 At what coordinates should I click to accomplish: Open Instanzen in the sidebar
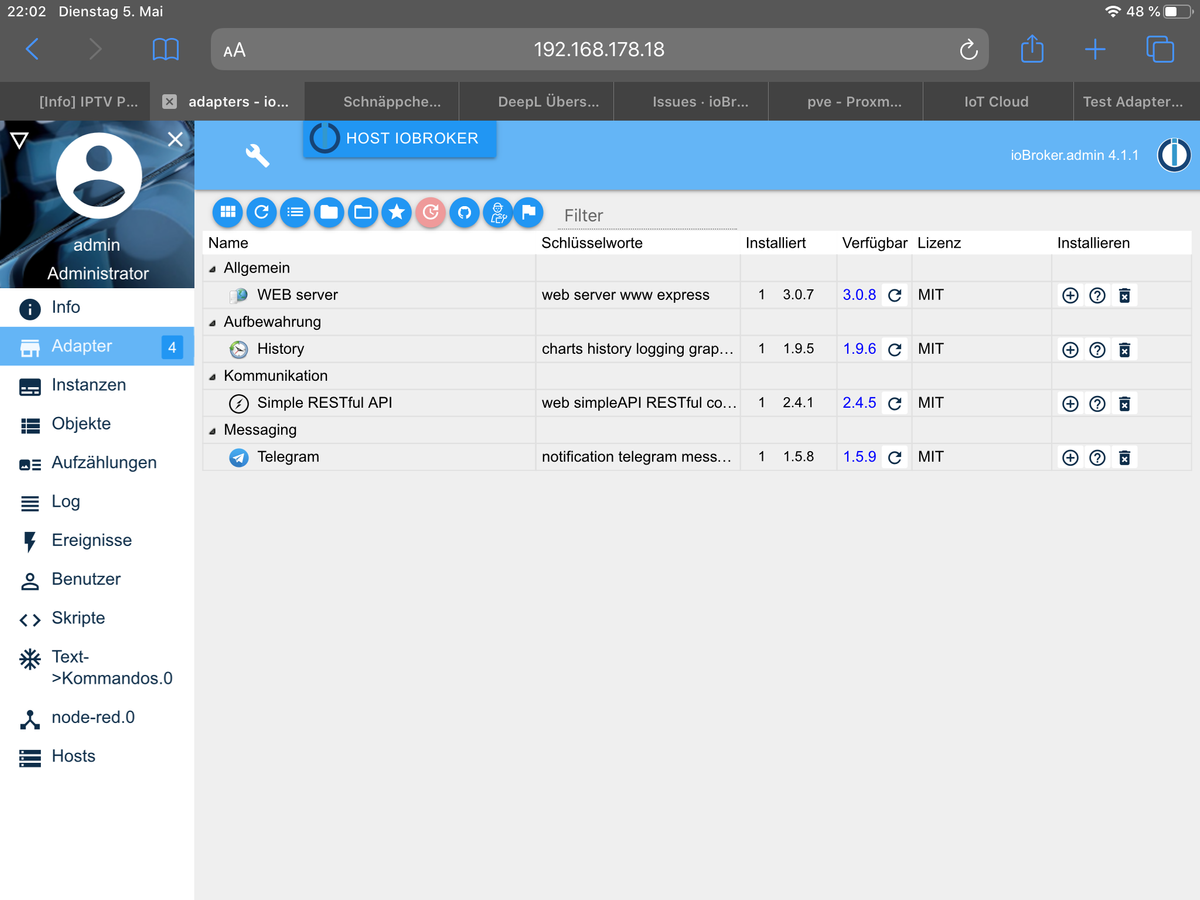coord(97,385)
